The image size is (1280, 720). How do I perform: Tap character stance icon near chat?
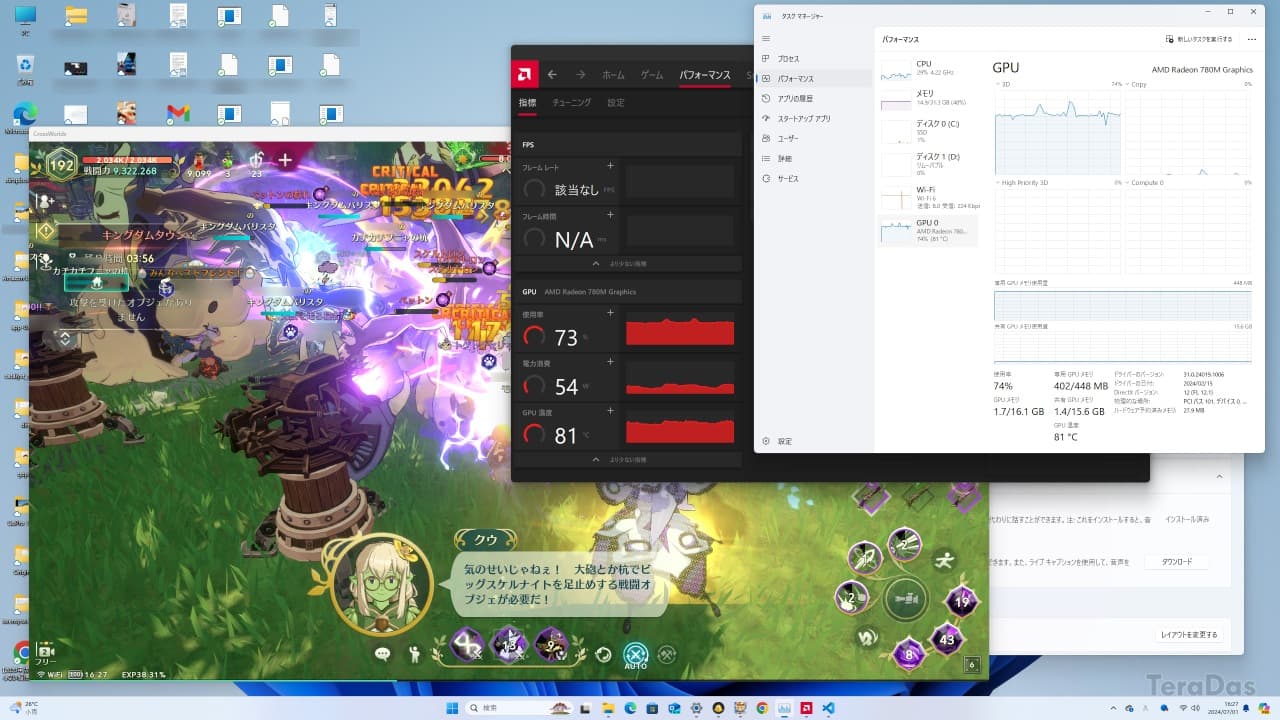[415, 655]
